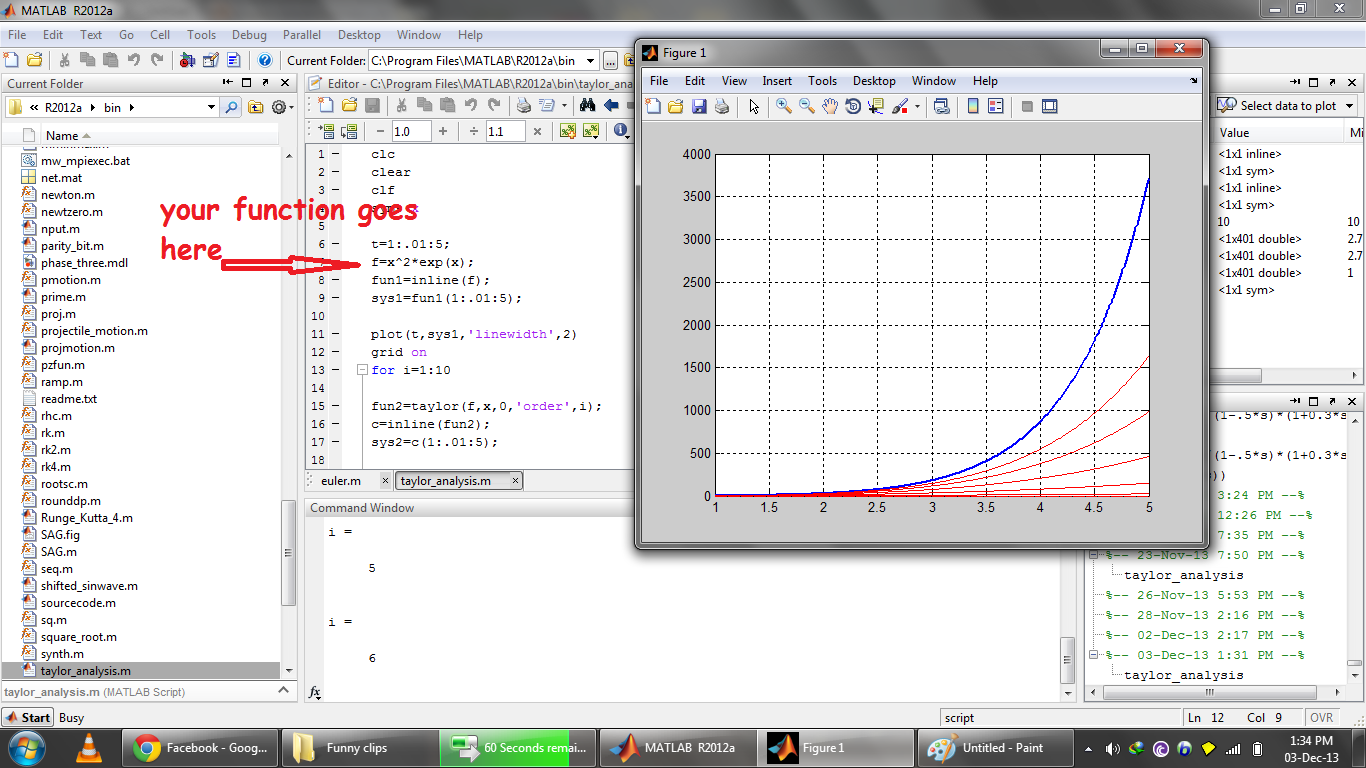This screenshot has width=1366, height=768.
Task: Click the 1.1 multiply value field
Action: (505, 131)
